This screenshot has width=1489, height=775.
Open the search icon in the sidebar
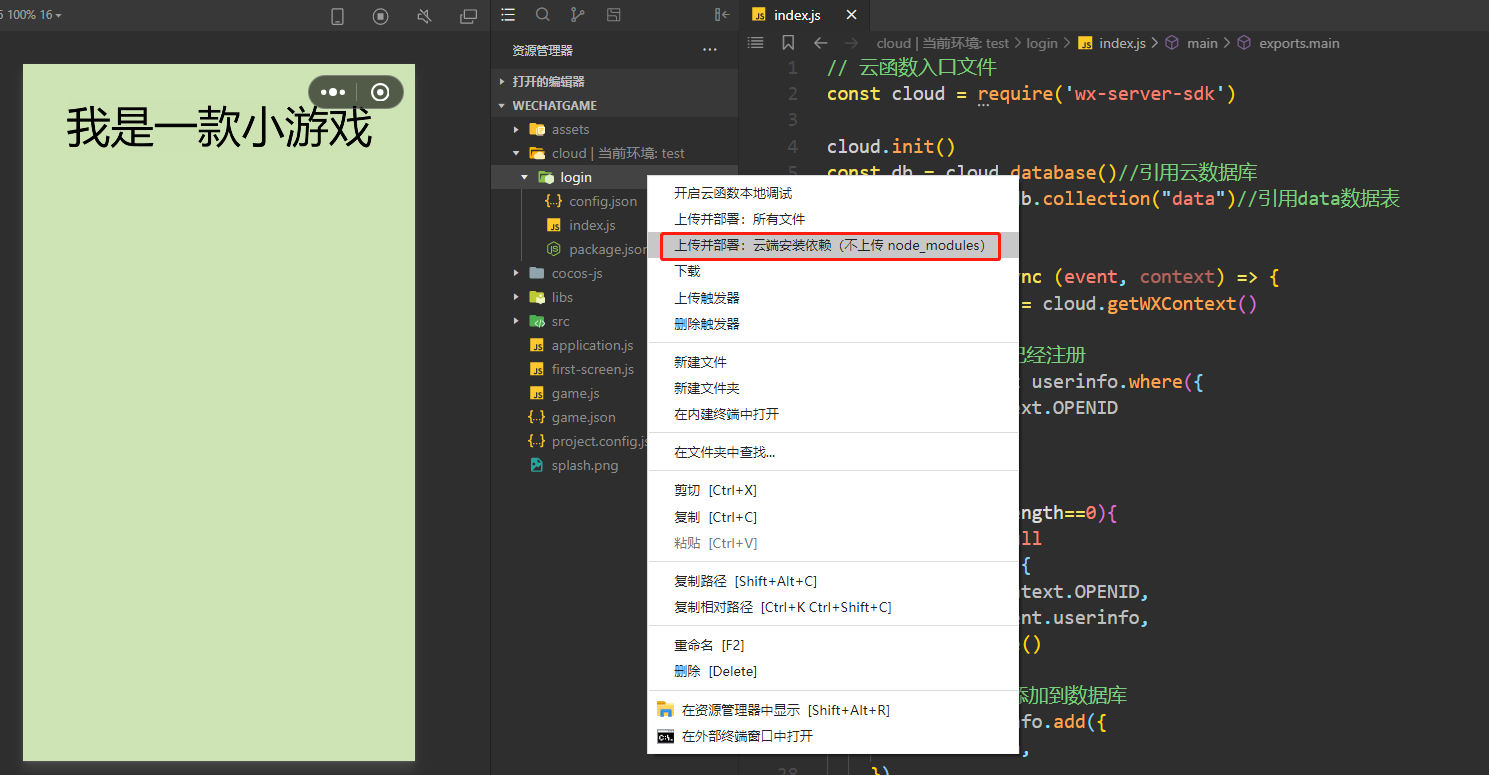pos(543,15)
